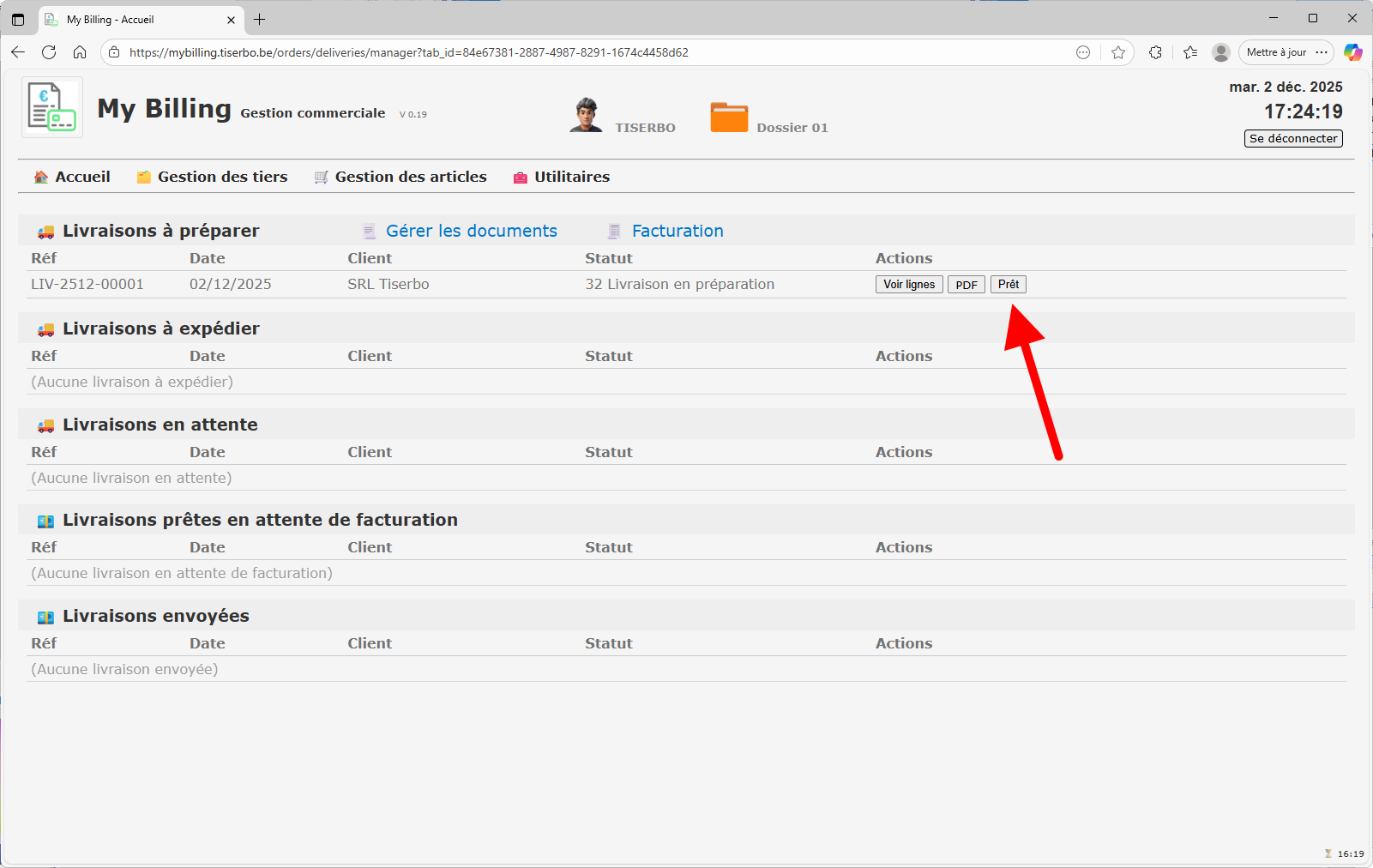Viewport: 1373px width, 868px height.
Task: Open the Utilitaires menu
Action: point(562,177)
